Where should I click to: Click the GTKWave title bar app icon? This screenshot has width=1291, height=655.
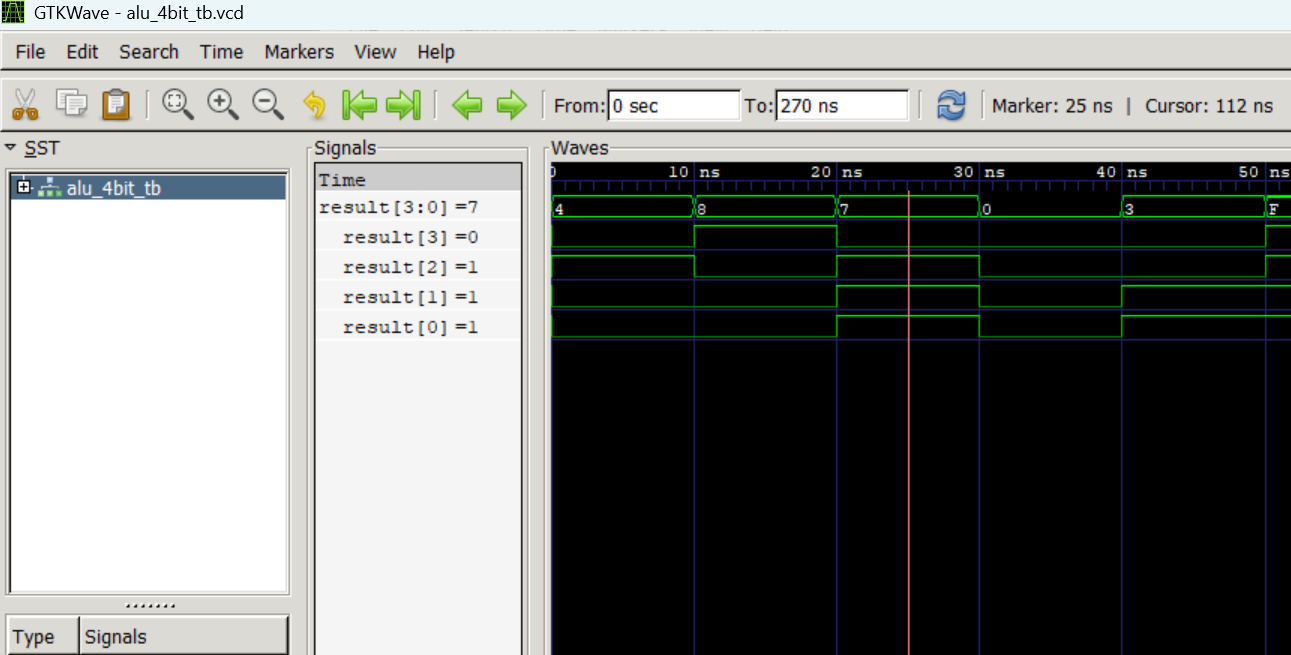coord(13,13)
